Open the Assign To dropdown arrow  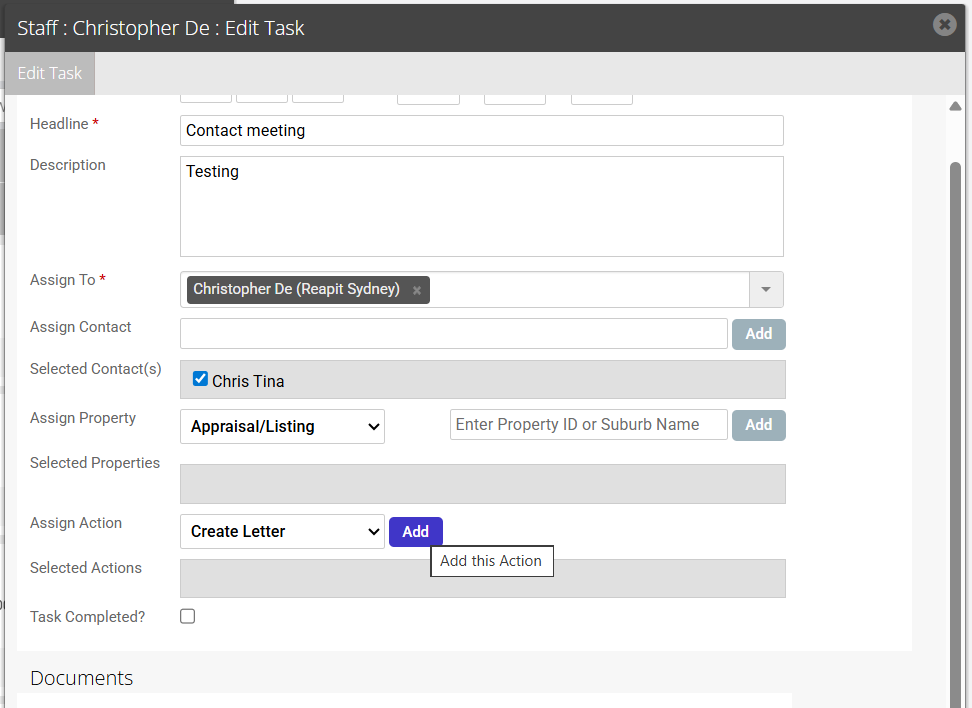pos(766,290)
